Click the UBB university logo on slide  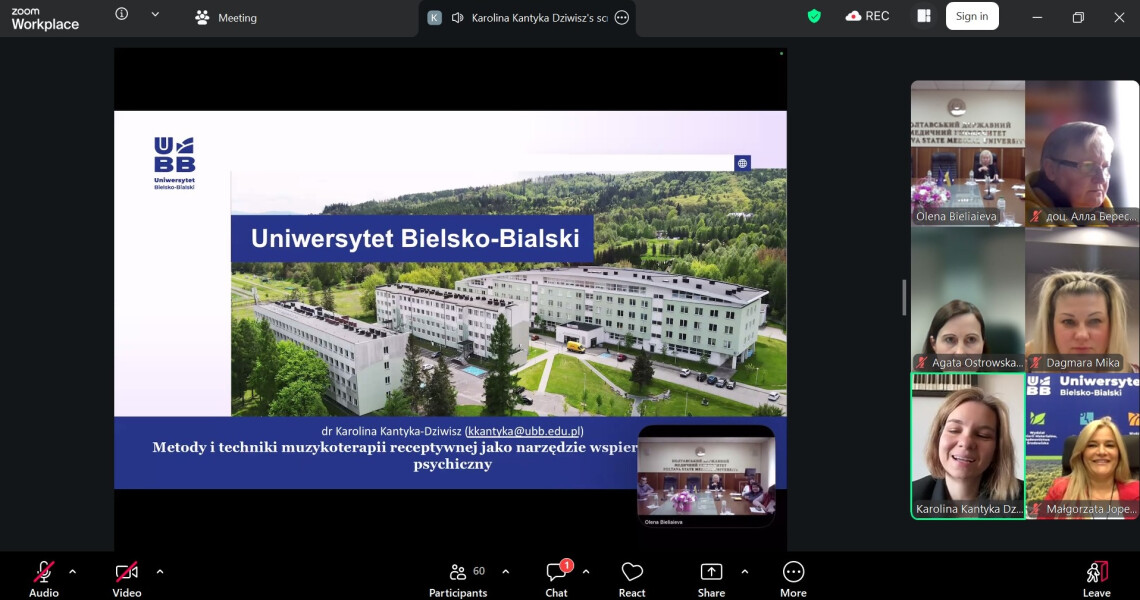coord(174,163)
